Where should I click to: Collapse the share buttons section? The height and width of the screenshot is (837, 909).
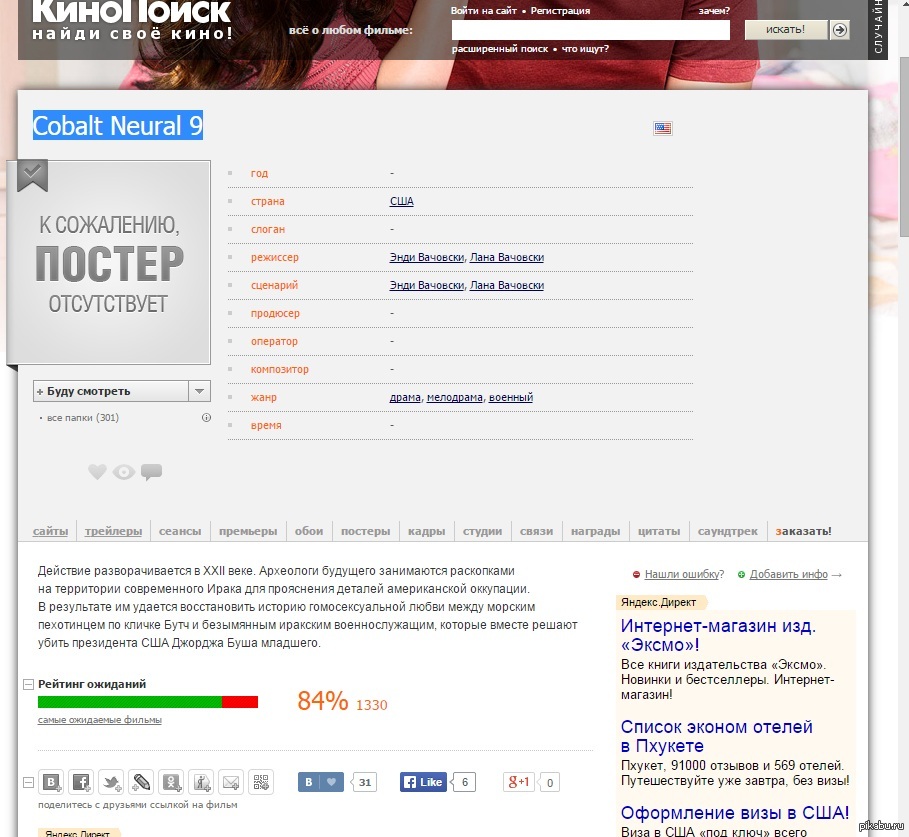point(28,782)
